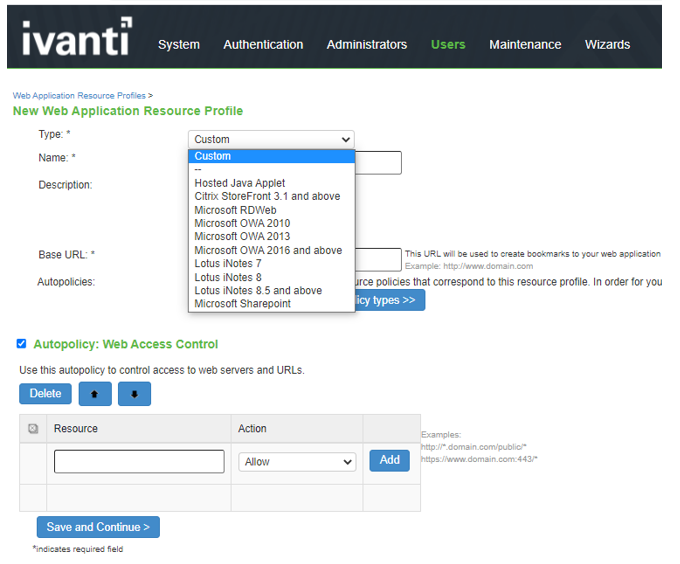
Task: Open the Authentication menu
Action: tap(263, 45)
